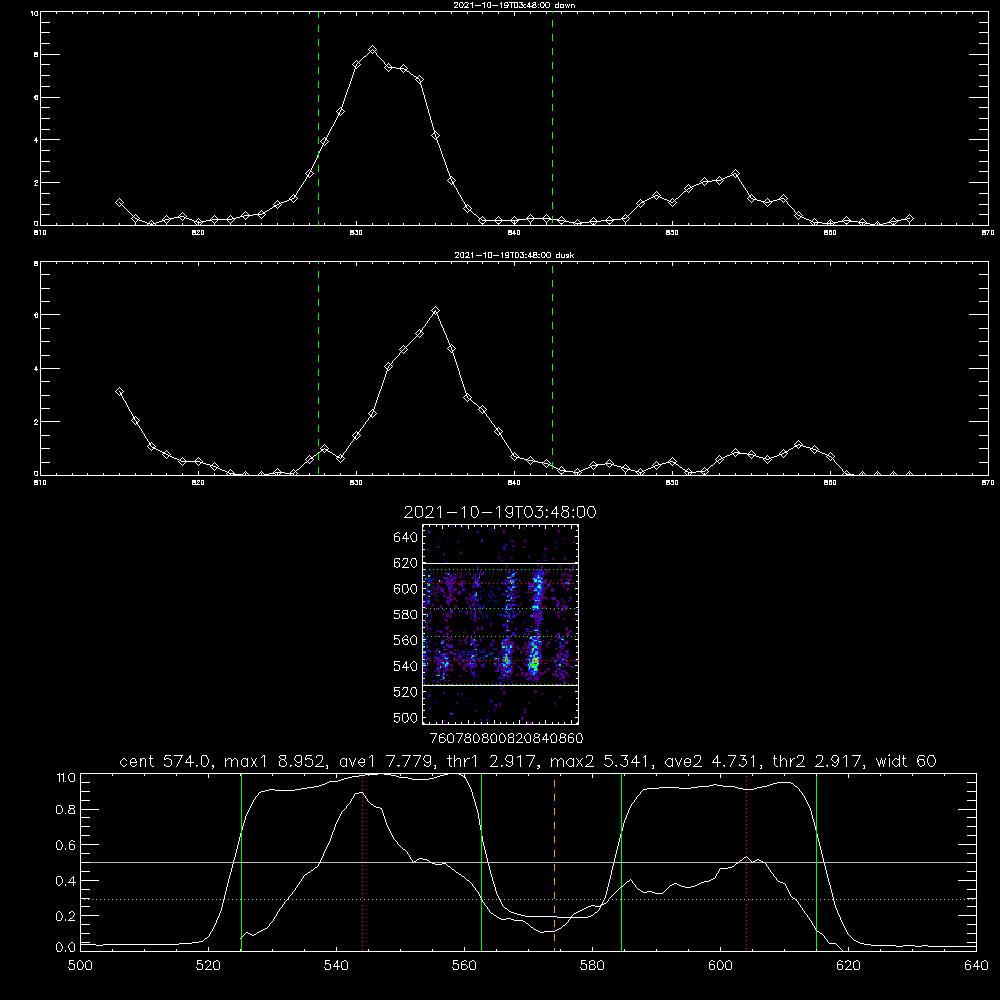Click the upper solid white line on heat map

point(500,564)
